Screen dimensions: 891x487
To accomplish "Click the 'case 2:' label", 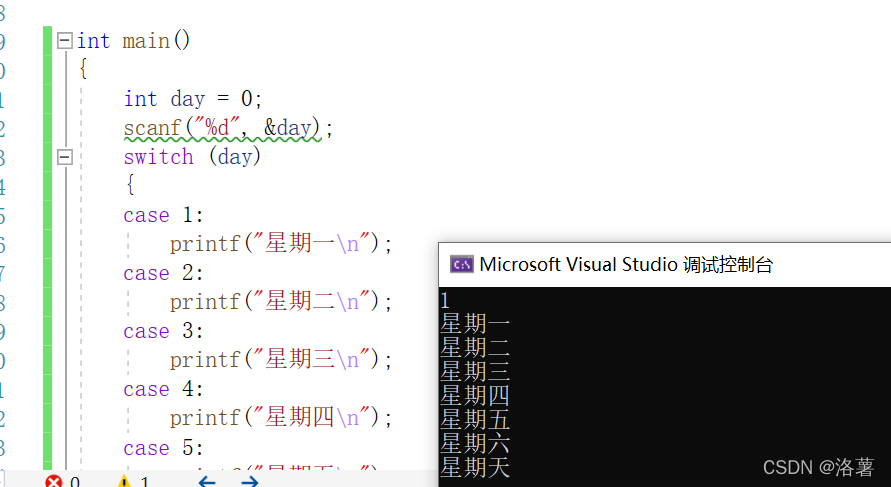I will tap(163, 273).
